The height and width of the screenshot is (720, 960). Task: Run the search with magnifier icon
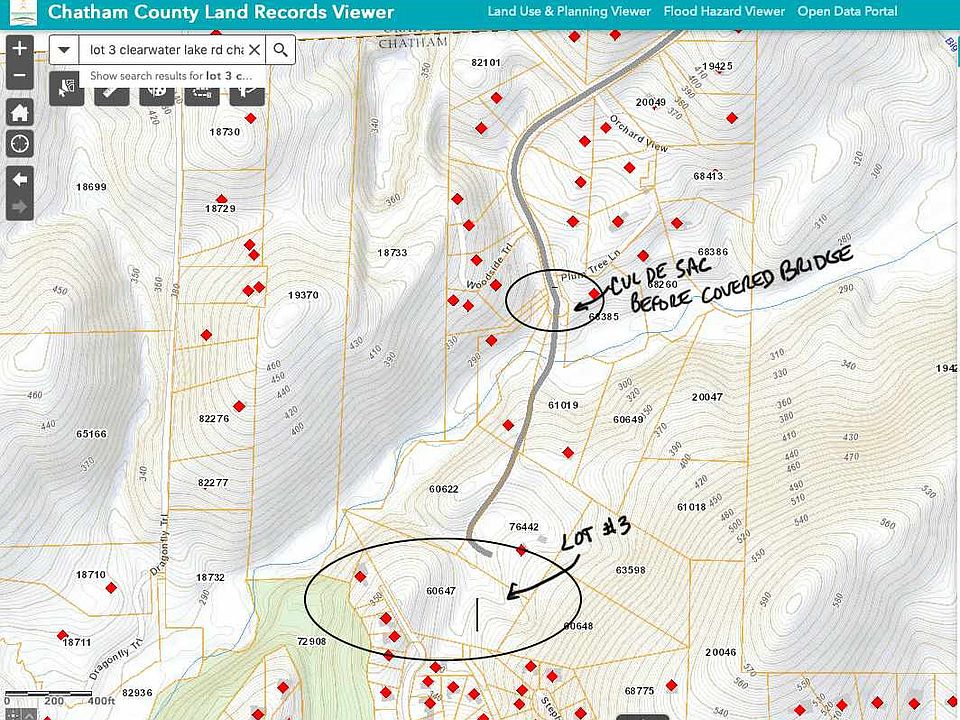[x=280, y=50]
